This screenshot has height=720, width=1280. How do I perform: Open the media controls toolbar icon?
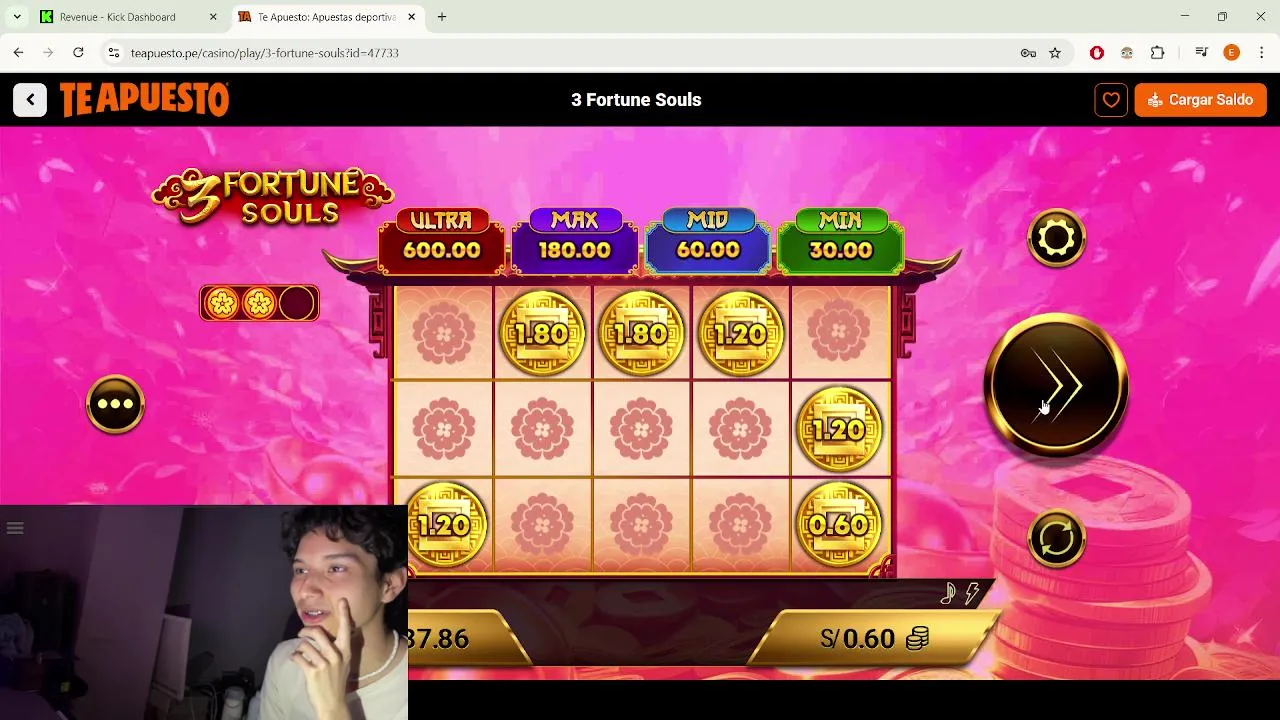(1202, 53)
